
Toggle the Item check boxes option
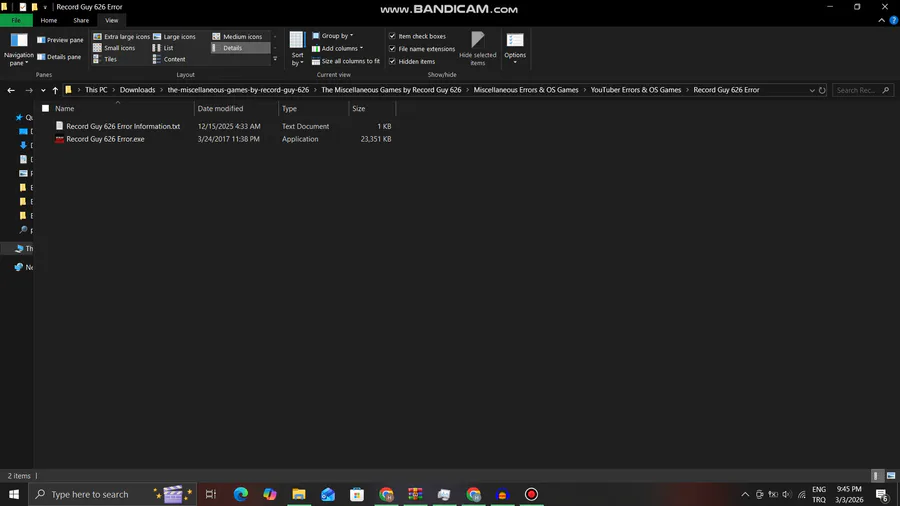[417, 36]
